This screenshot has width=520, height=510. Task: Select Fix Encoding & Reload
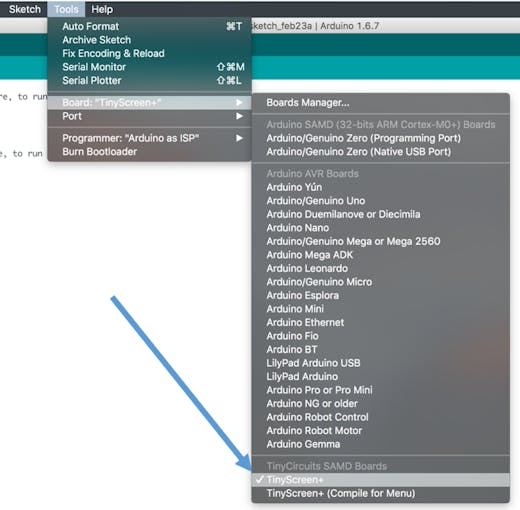[150, 53]
